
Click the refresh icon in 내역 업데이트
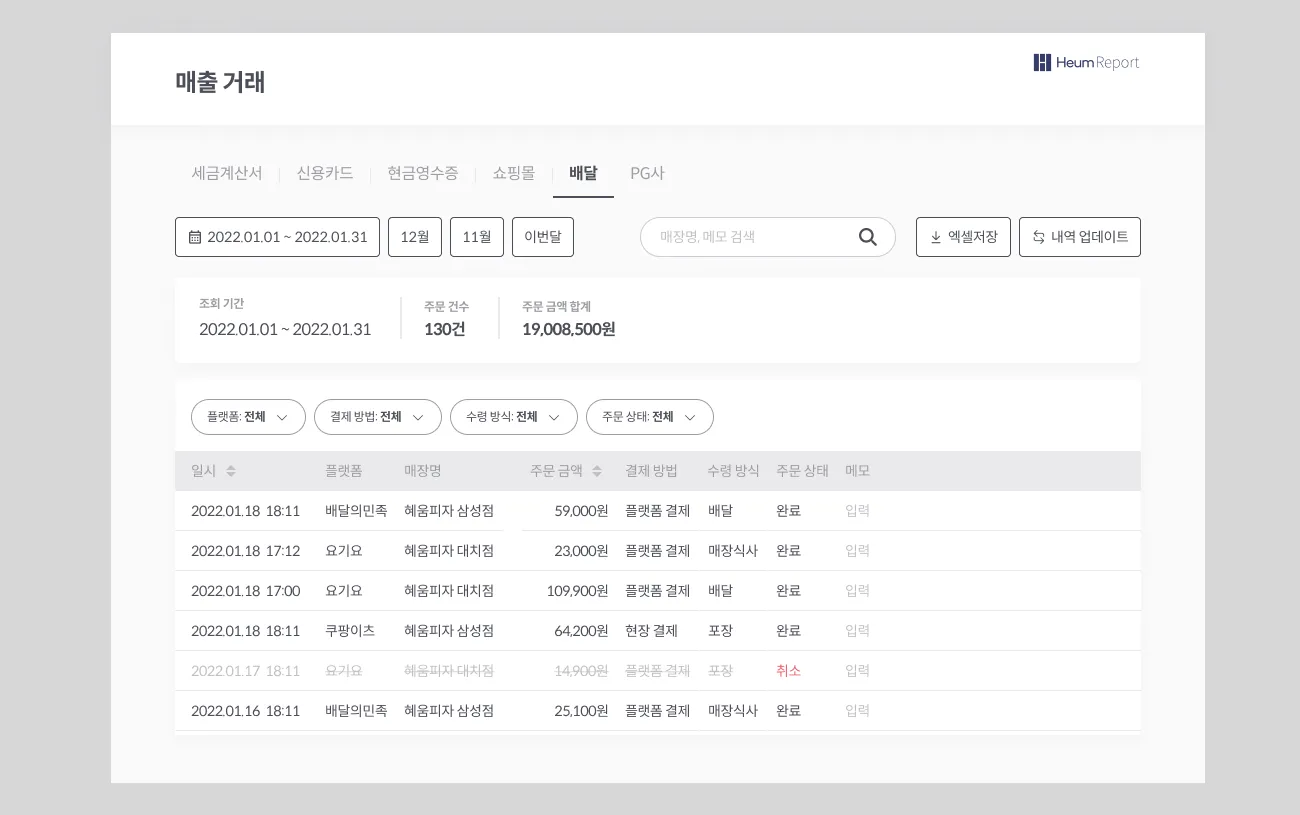pos(1038,237)
